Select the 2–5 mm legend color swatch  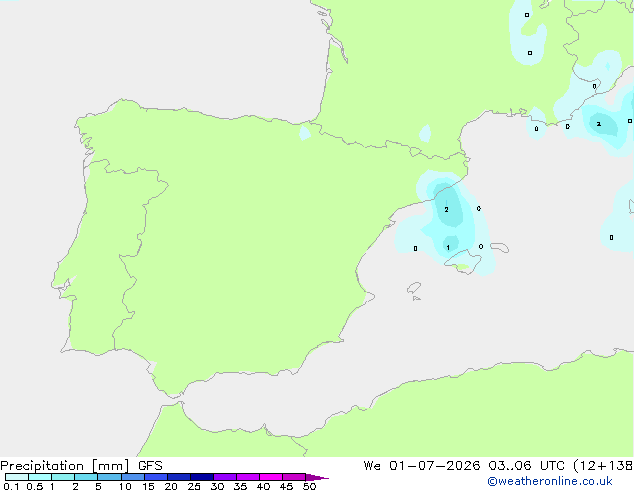point(86,477)
